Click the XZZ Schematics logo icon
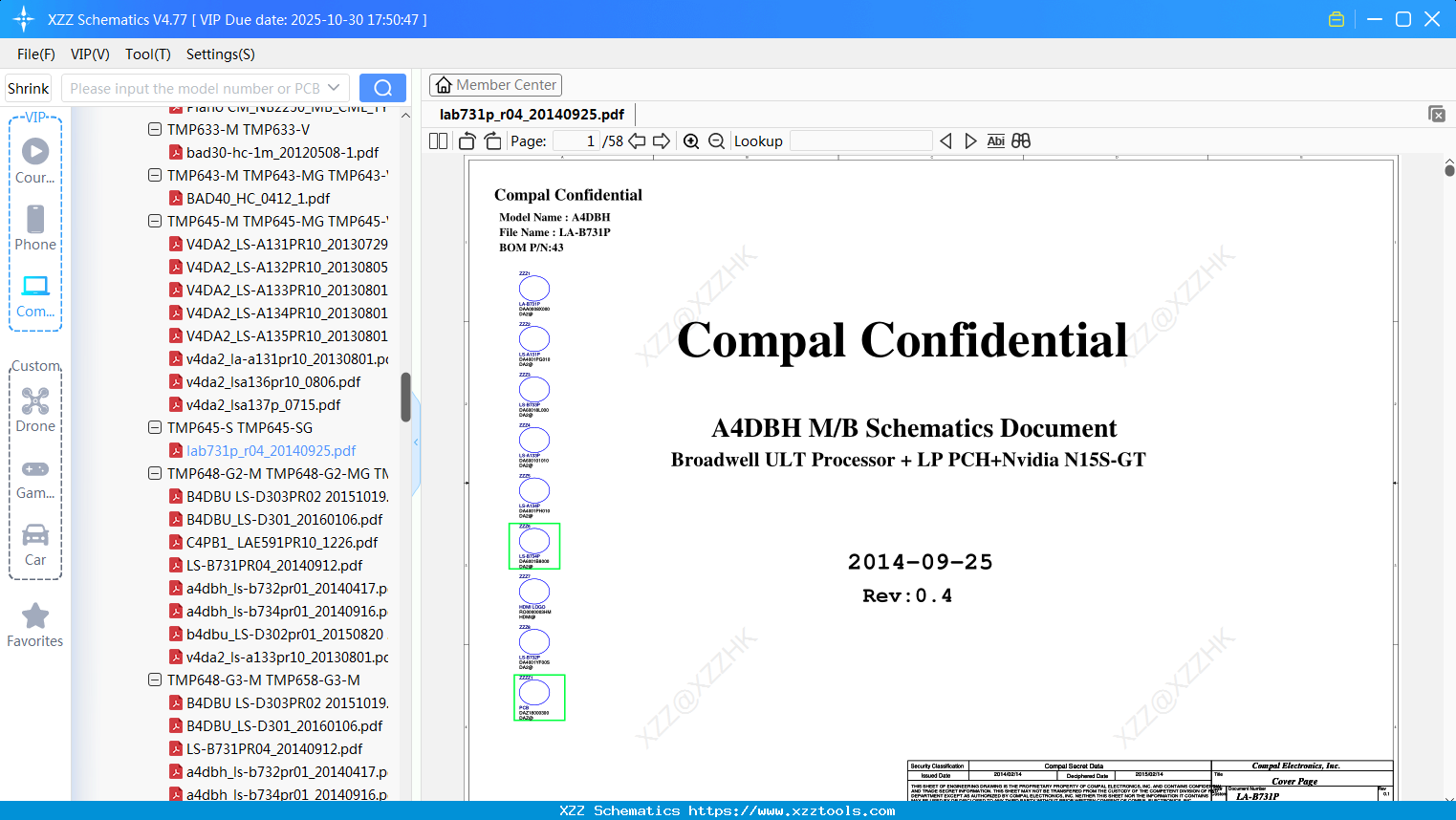The width and height of the screenshot is (1456, 820). tap(24, 19)
